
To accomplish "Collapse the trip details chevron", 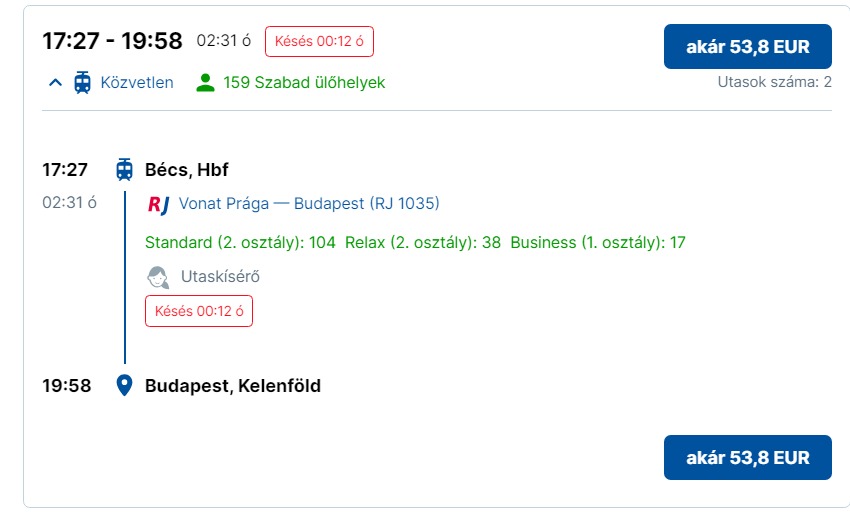I will pyautogui.click(x=55, y=82).
